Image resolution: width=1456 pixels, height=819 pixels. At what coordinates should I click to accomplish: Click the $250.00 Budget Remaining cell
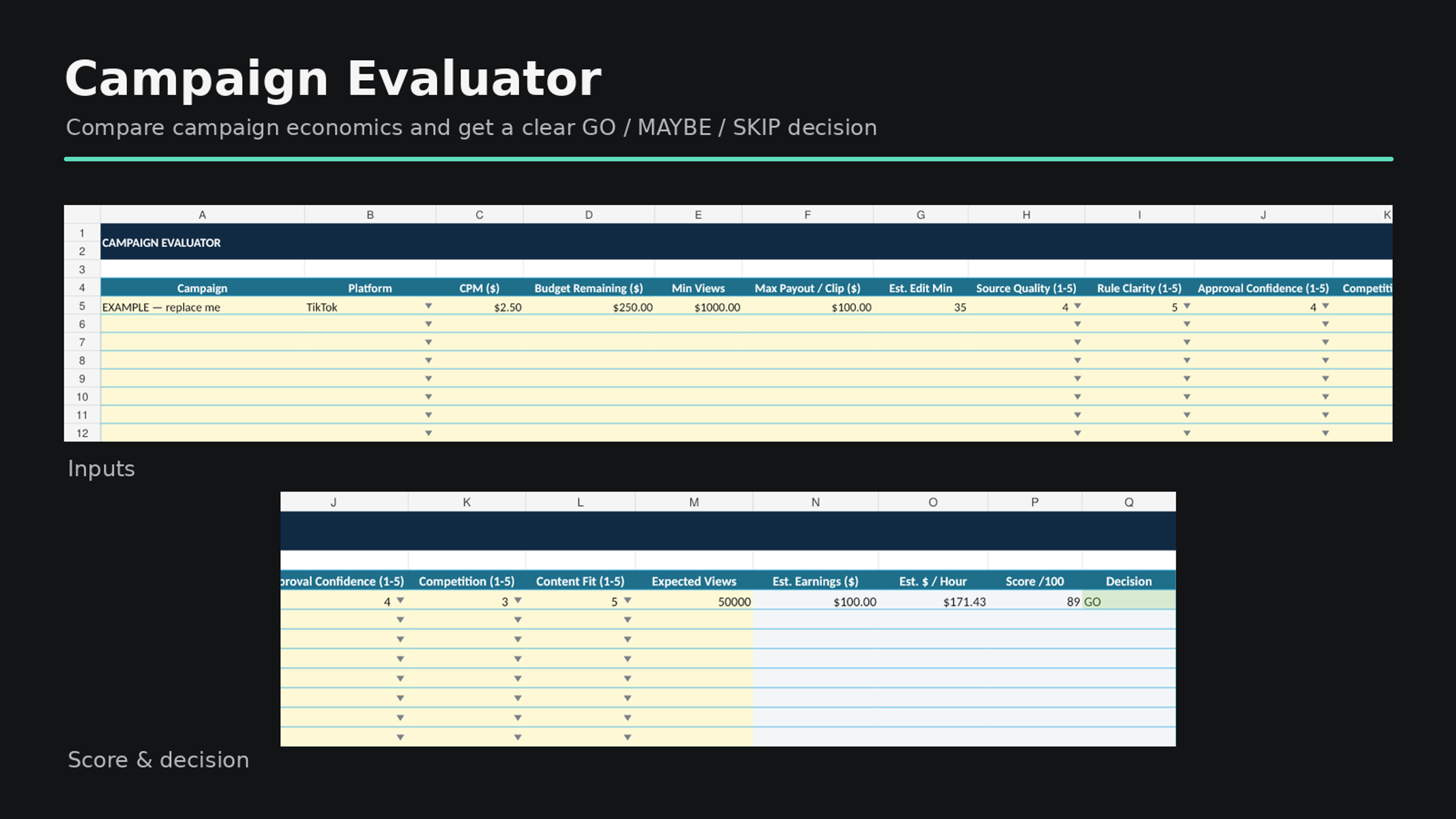pos(589,307)
